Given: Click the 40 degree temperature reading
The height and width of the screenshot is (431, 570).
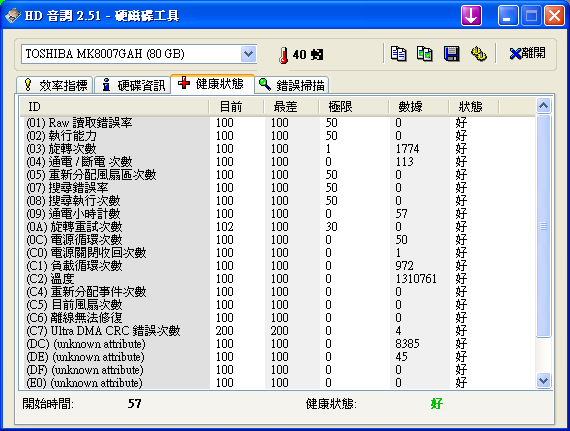Looking at the screenshot, I should point(308,55).
